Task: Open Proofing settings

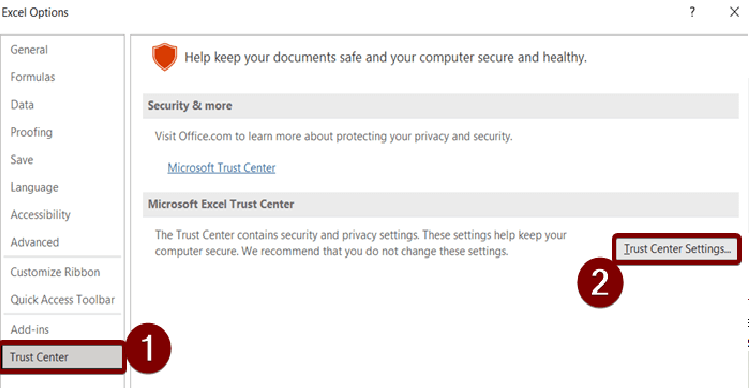Action: 32,132
